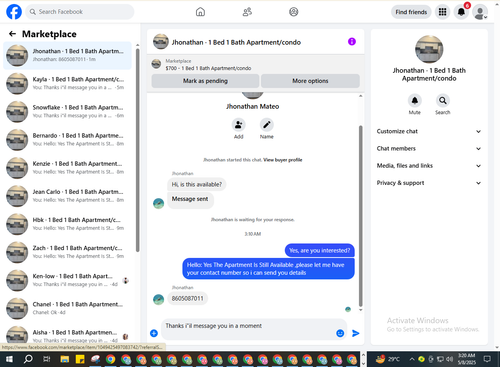500x367 pixels.
Task: Open File Explorer from the taskbar
Action: pyautogui.click(x=65, y=359)
